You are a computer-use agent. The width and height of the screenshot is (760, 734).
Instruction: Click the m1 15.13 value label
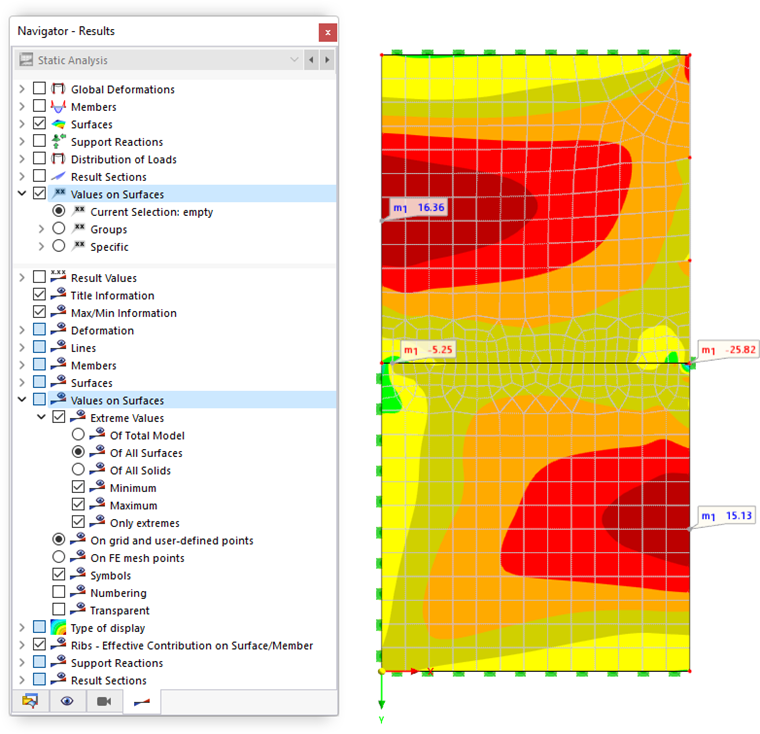726,515
